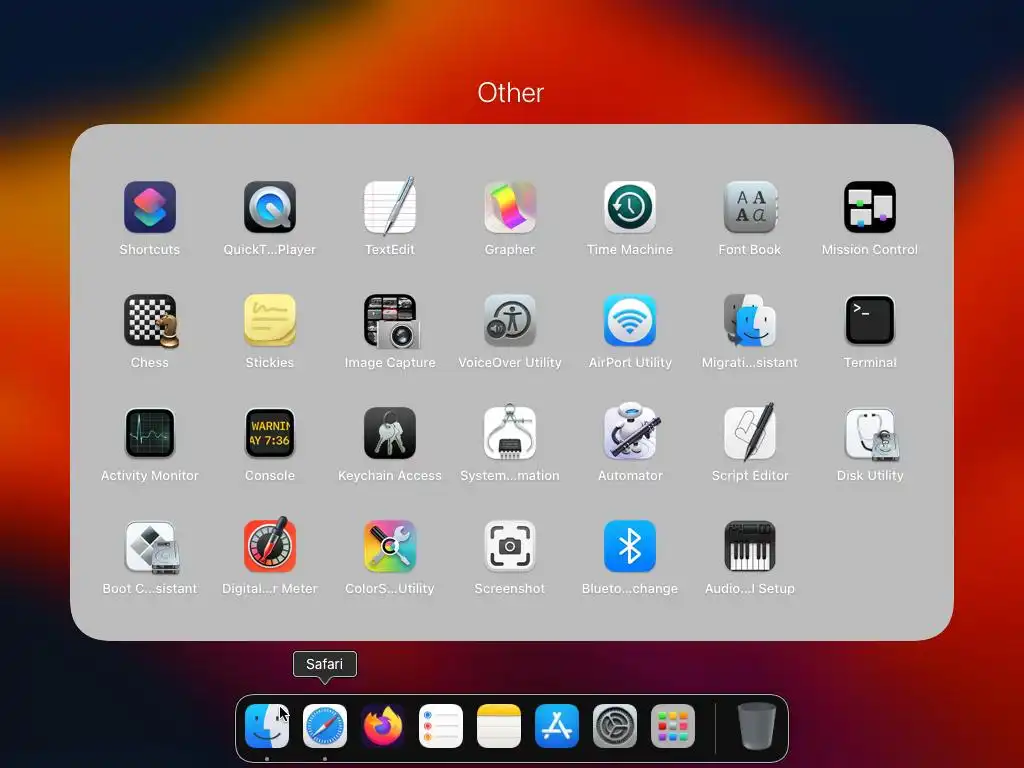Viewport: 1024px width, 768px height.
Task: Open Keychain Access
Action: click(390, 433)
